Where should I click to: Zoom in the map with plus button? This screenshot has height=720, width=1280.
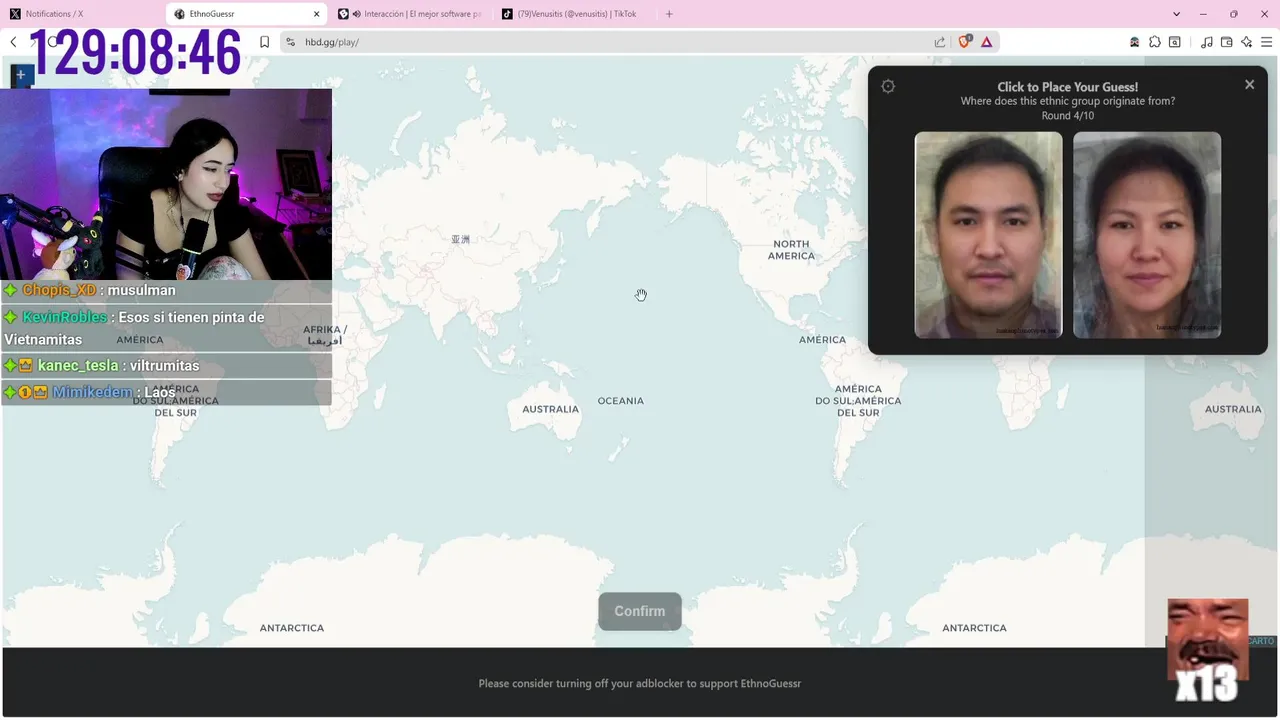click(x=21, y=75)
